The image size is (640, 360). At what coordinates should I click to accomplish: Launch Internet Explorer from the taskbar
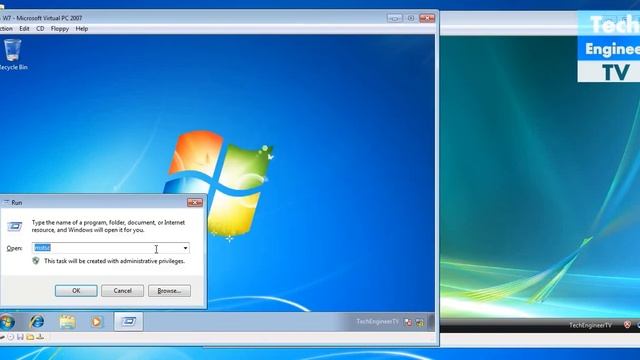pyautogui.click(x=37, y=322)
